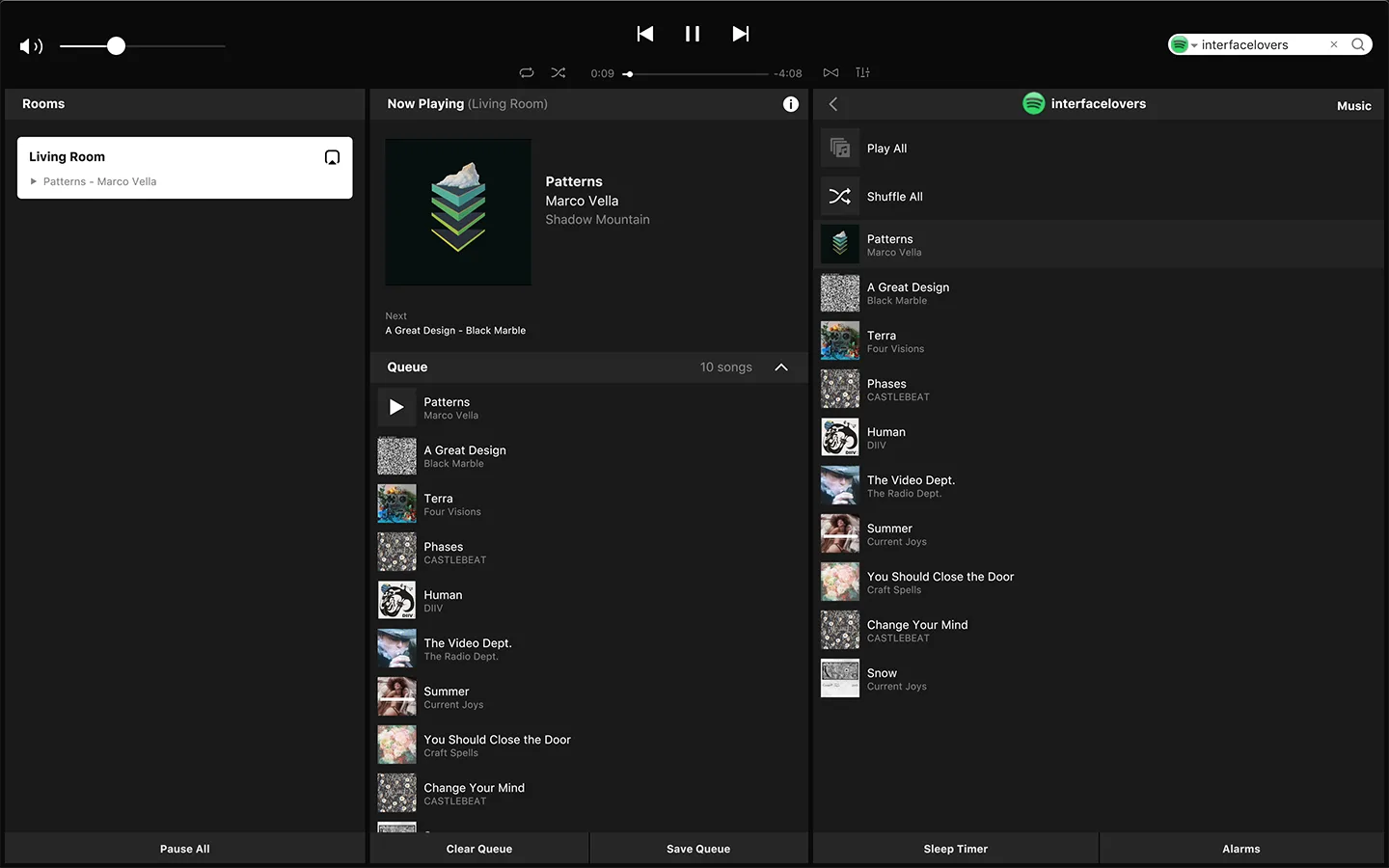The width and height of the screenshot is (1389, 868).
Task: Select The Video Dept. in the playlist
Action: 1099,485
